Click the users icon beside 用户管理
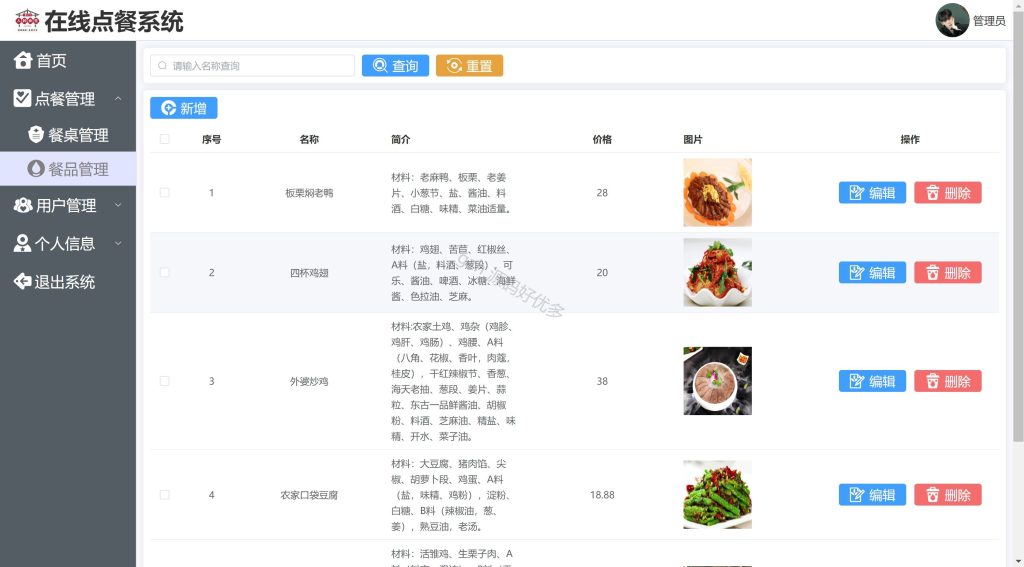 click(x=23, y=205)
